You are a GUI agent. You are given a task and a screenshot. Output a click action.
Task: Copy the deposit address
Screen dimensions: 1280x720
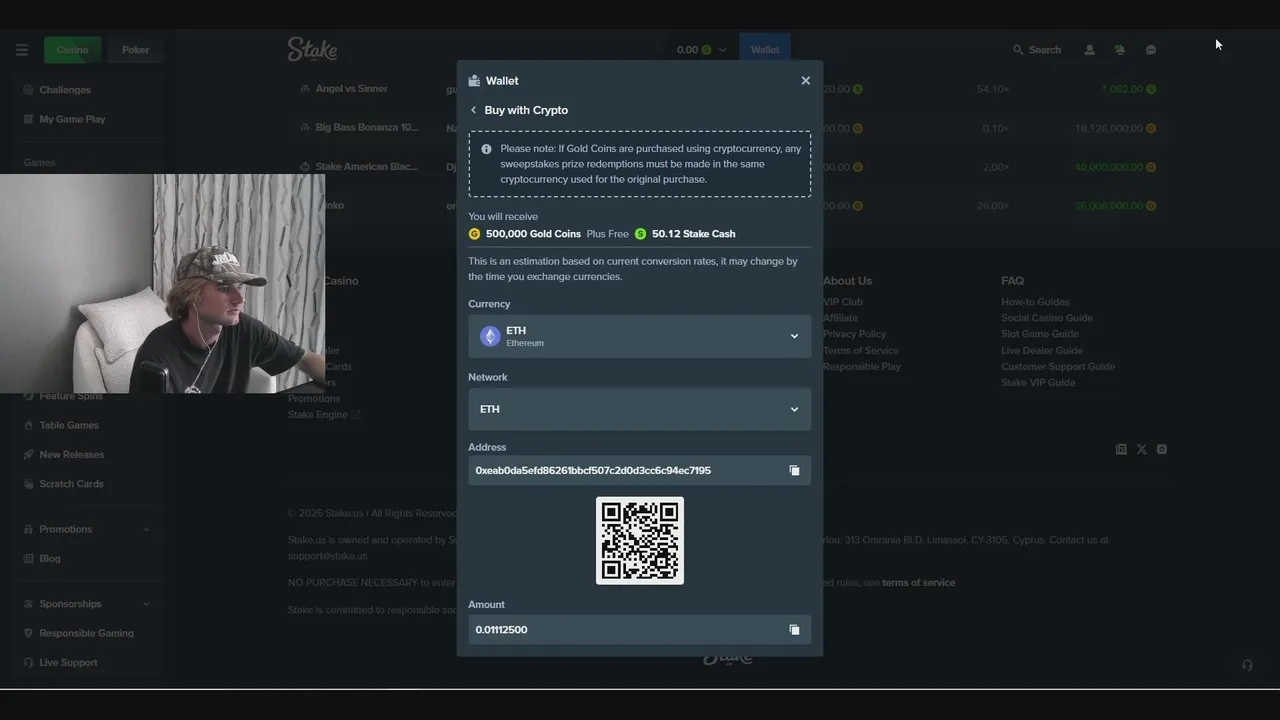click(x=794, y=470)
